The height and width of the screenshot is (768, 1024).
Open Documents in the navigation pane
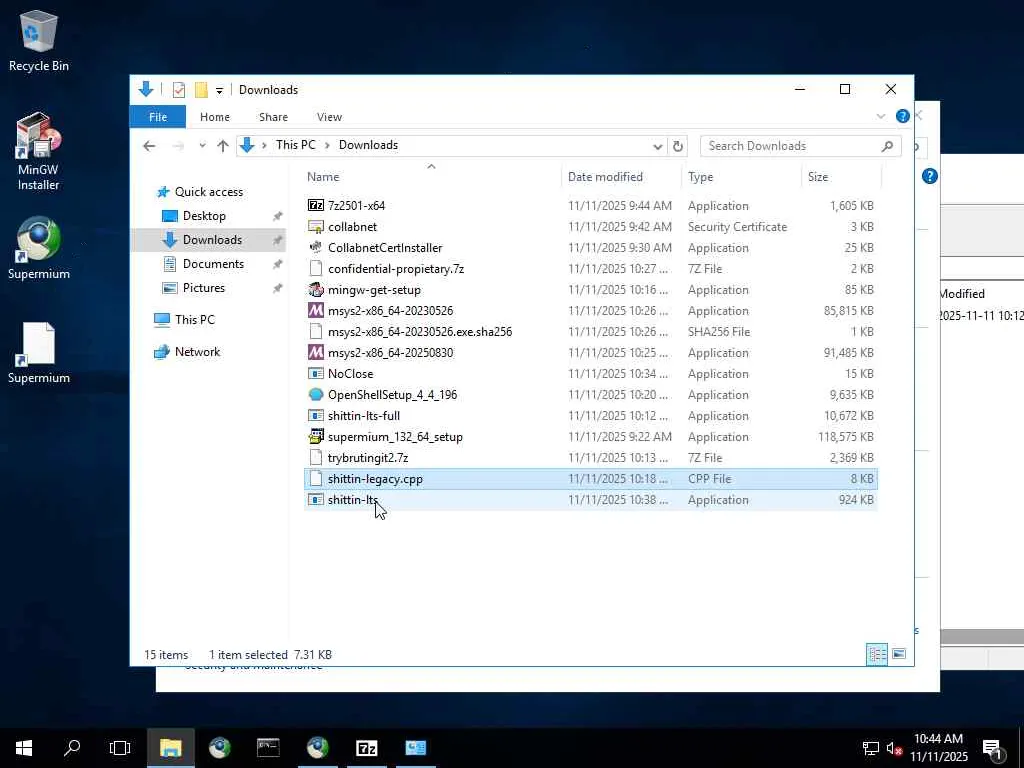213,264
